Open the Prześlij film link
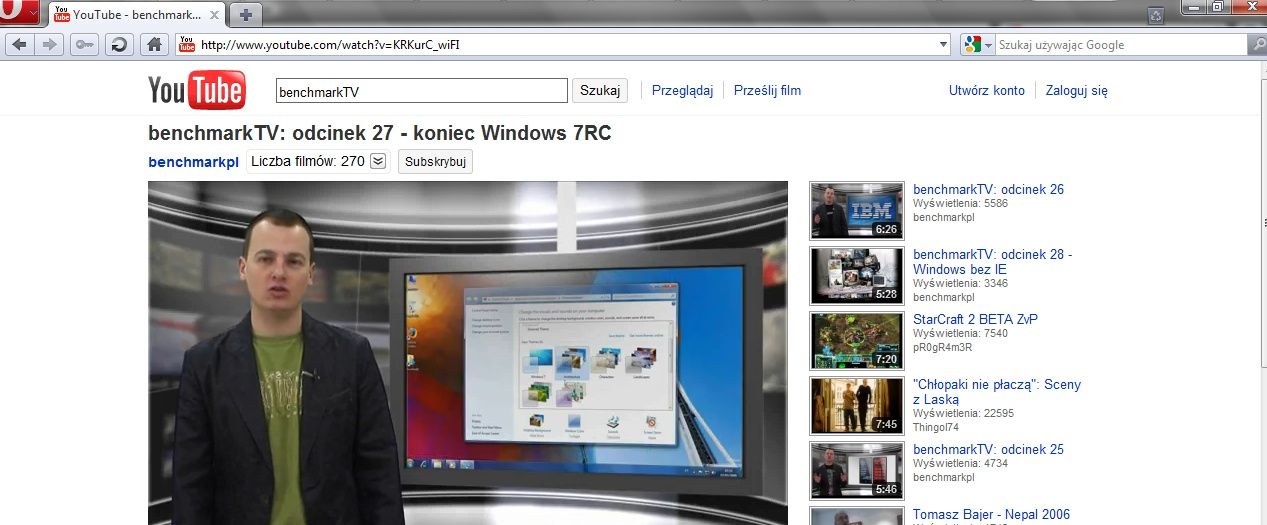1267x525 pixels. click(x=767, y=91)
